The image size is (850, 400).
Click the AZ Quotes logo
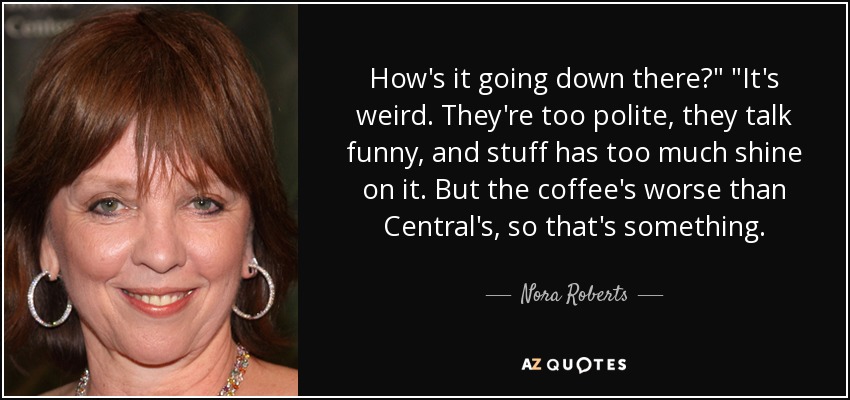click(x=574, y=365)
